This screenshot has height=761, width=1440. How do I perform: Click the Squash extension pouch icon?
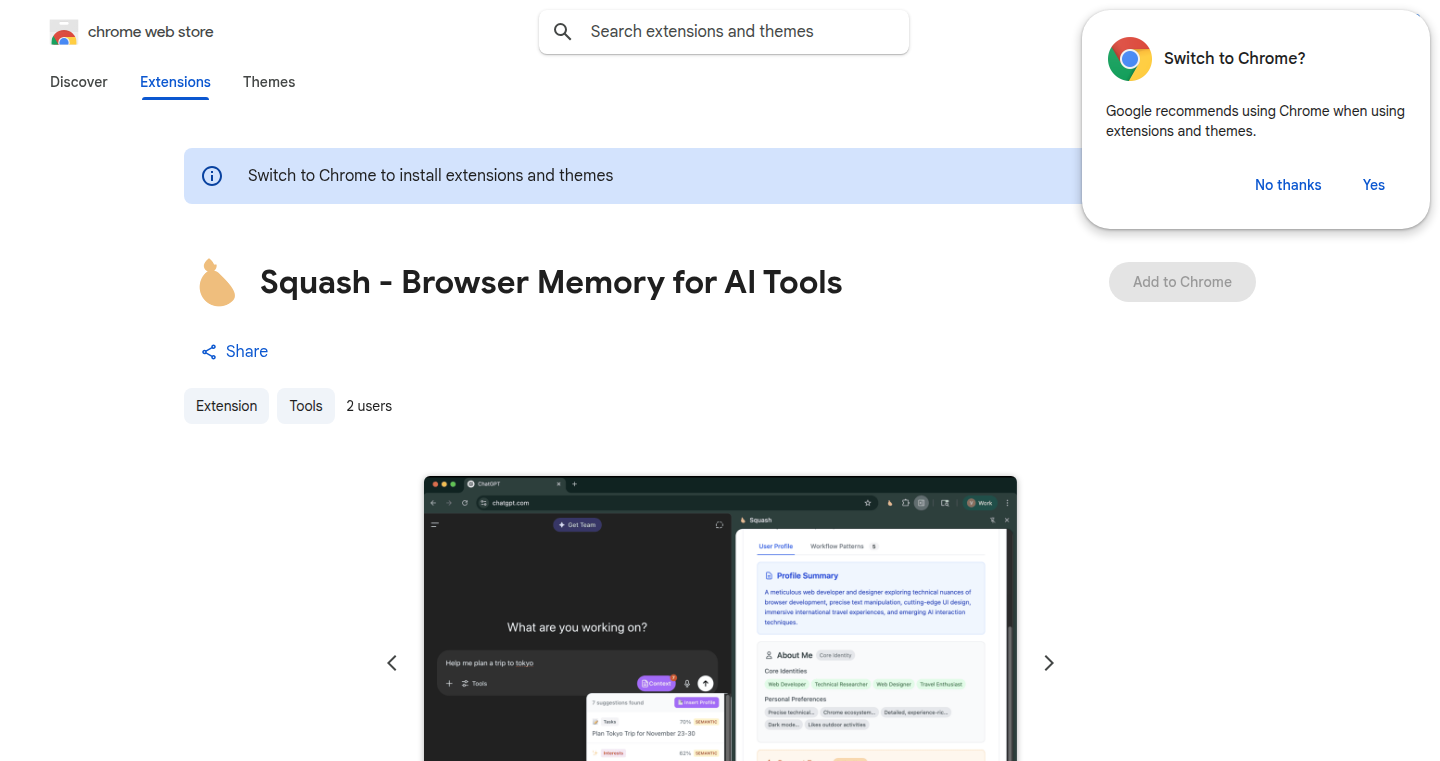point(217,282)
